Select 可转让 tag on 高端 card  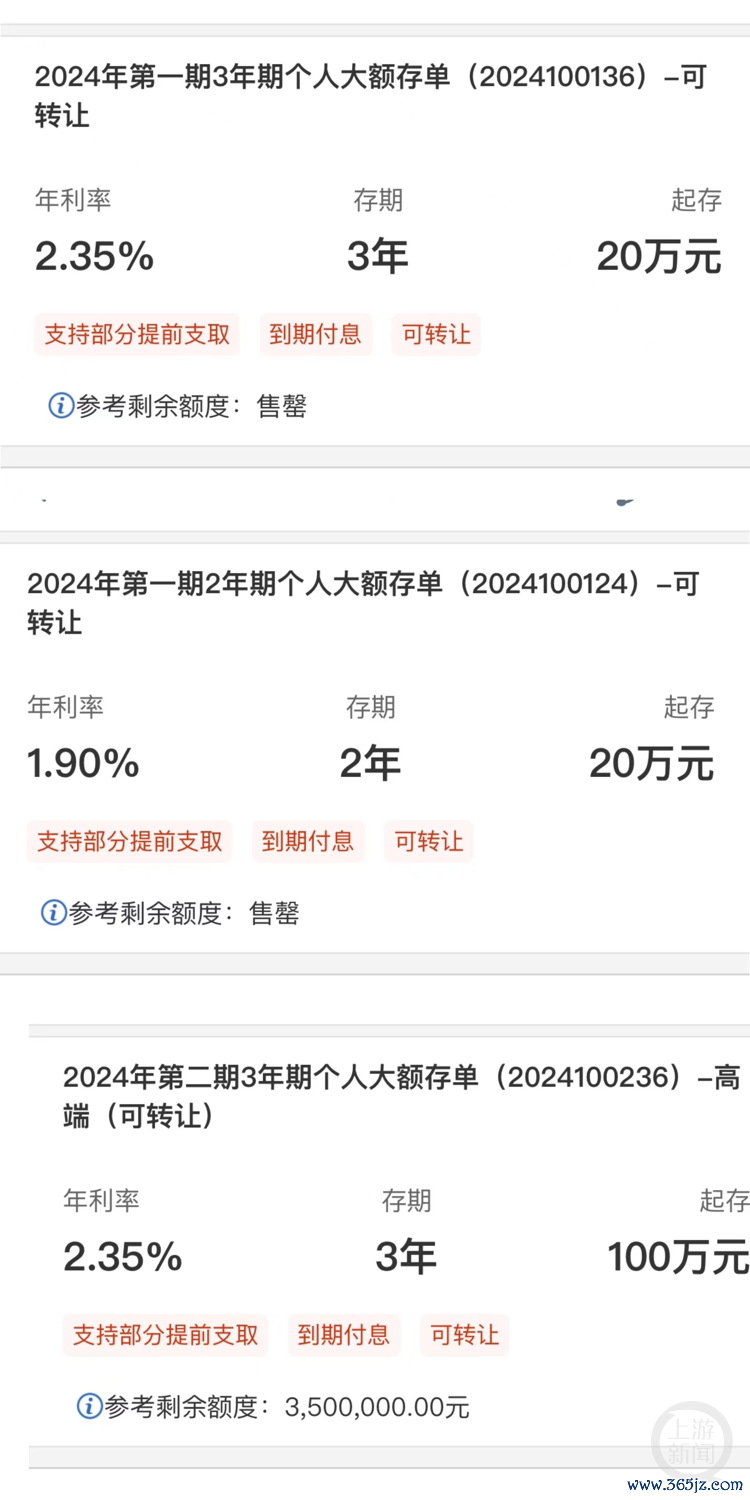(x=465, y=1334)
